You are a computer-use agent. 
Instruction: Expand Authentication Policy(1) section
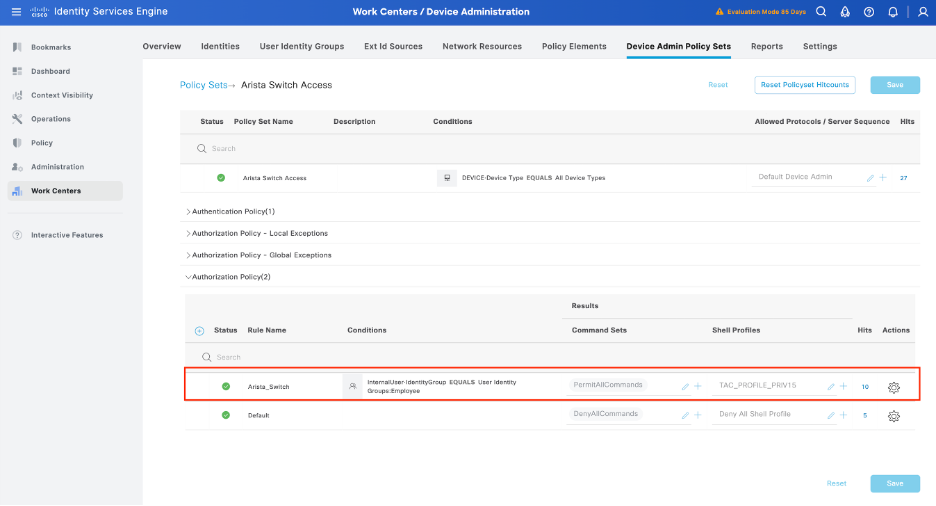[x=231, y=211]
